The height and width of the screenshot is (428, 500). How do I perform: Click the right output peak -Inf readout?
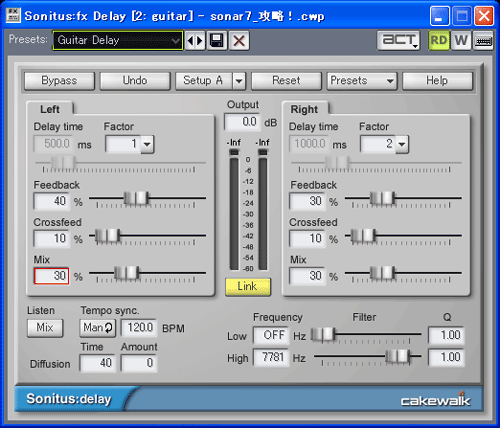point(263,143)
